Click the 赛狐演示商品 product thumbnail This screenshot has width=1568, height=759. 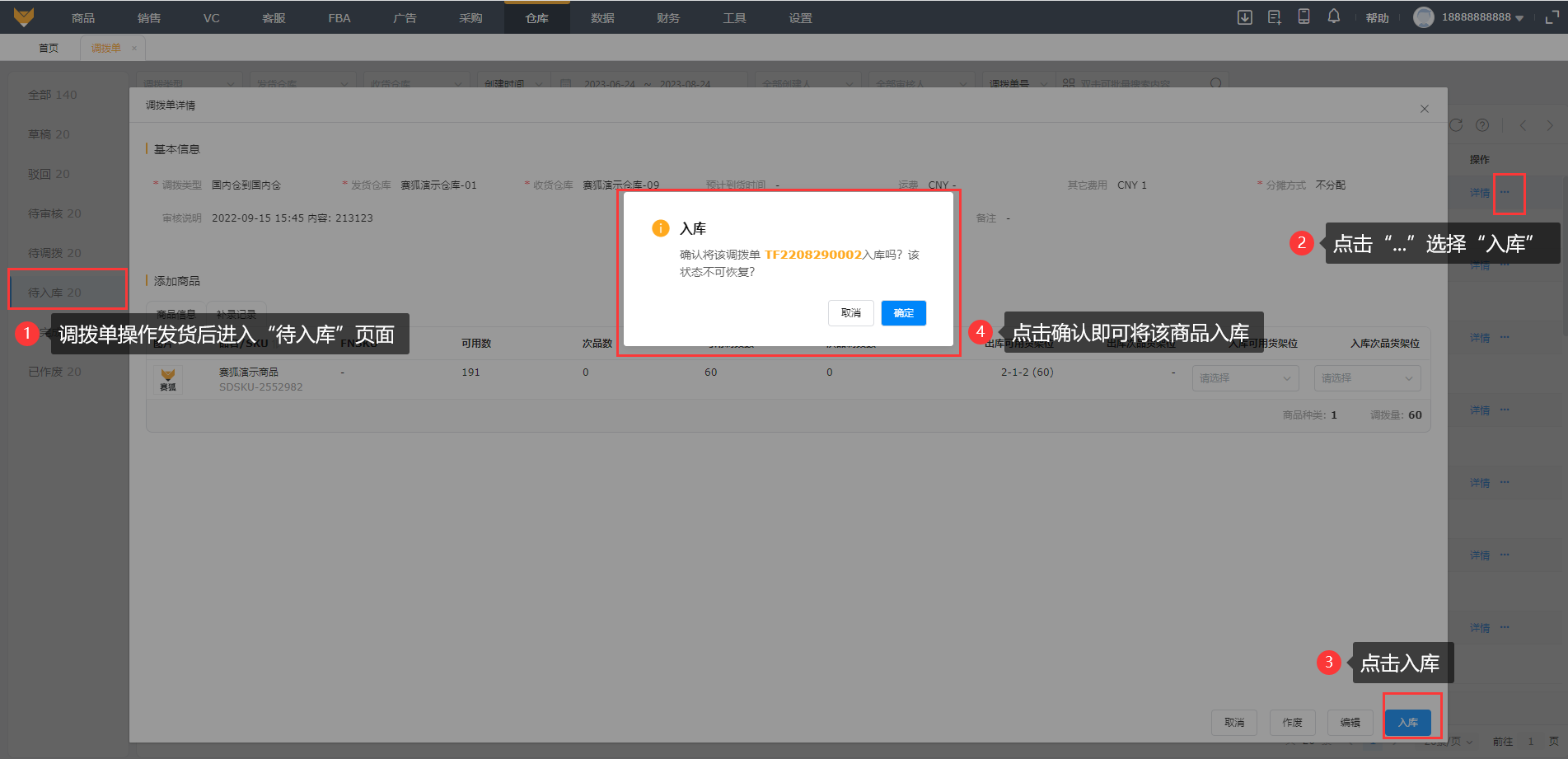[x=168, y=379]
